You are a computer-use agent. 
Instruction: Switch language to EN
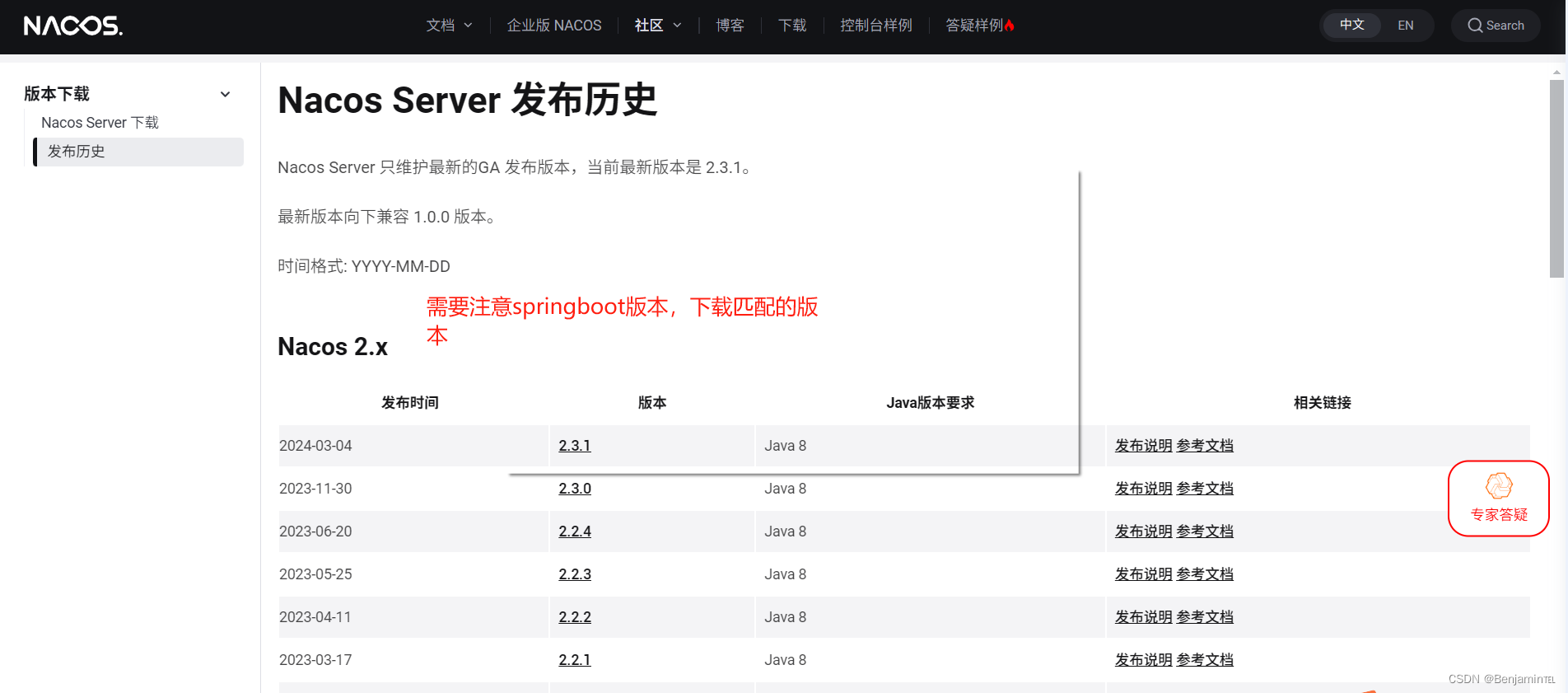coord(1406,26)
